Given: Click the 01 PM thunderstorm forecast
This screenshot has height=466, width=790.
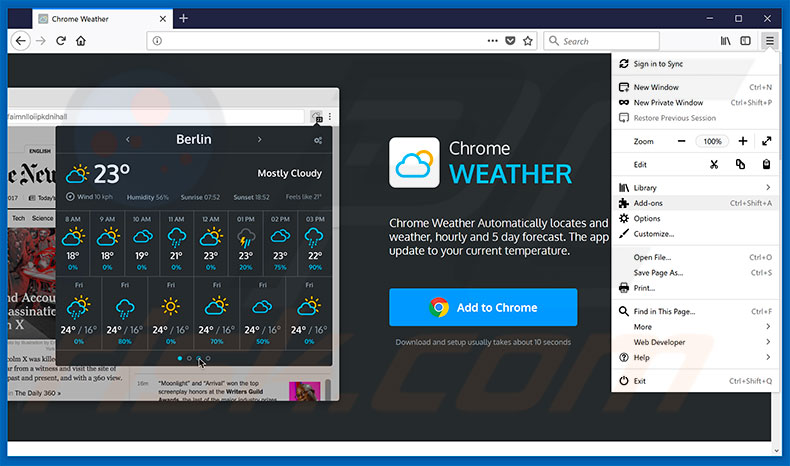Looking at the screenshot, I should coord(245,244).
